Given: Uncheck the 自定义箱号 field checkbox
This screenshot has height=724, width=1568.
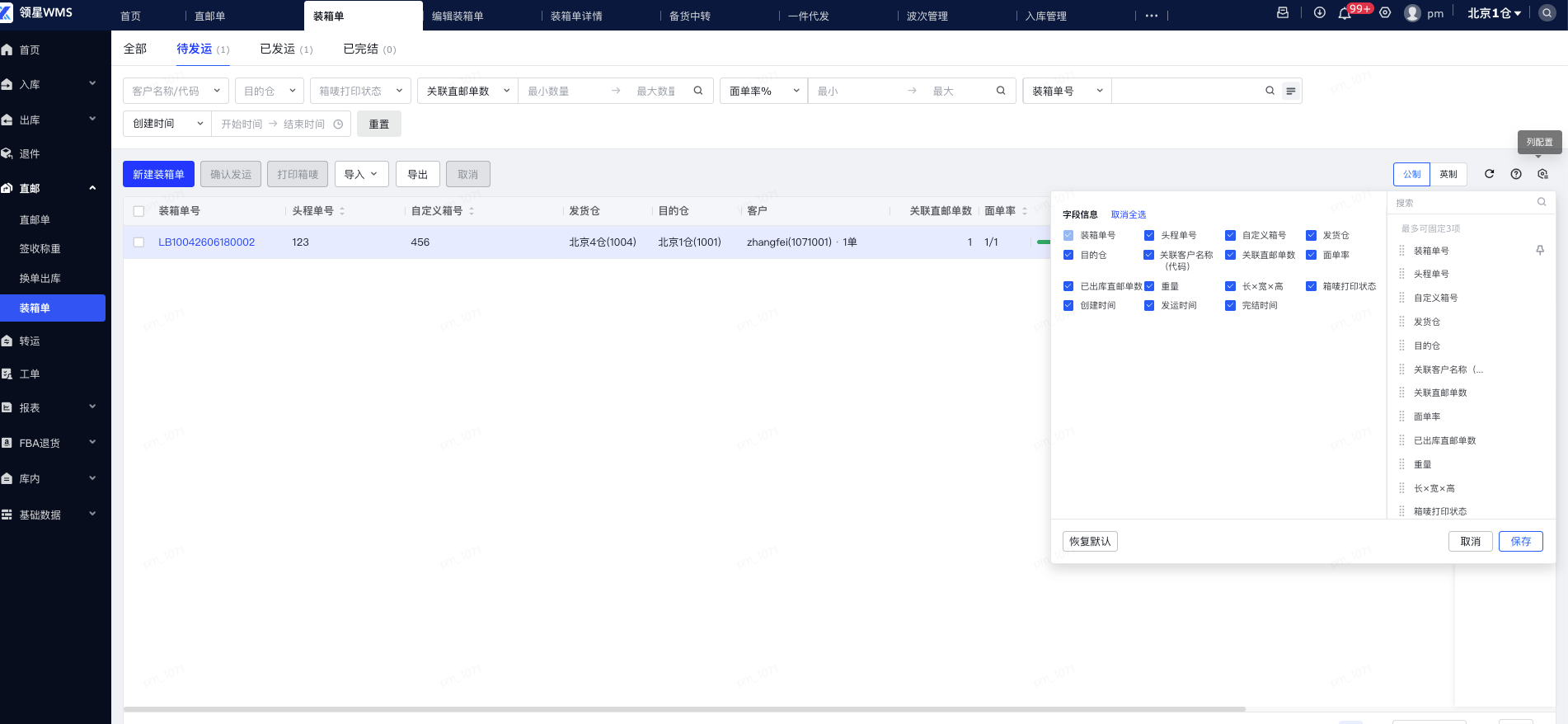Looking at the screenshot, I should click(x=1230, y=235).
